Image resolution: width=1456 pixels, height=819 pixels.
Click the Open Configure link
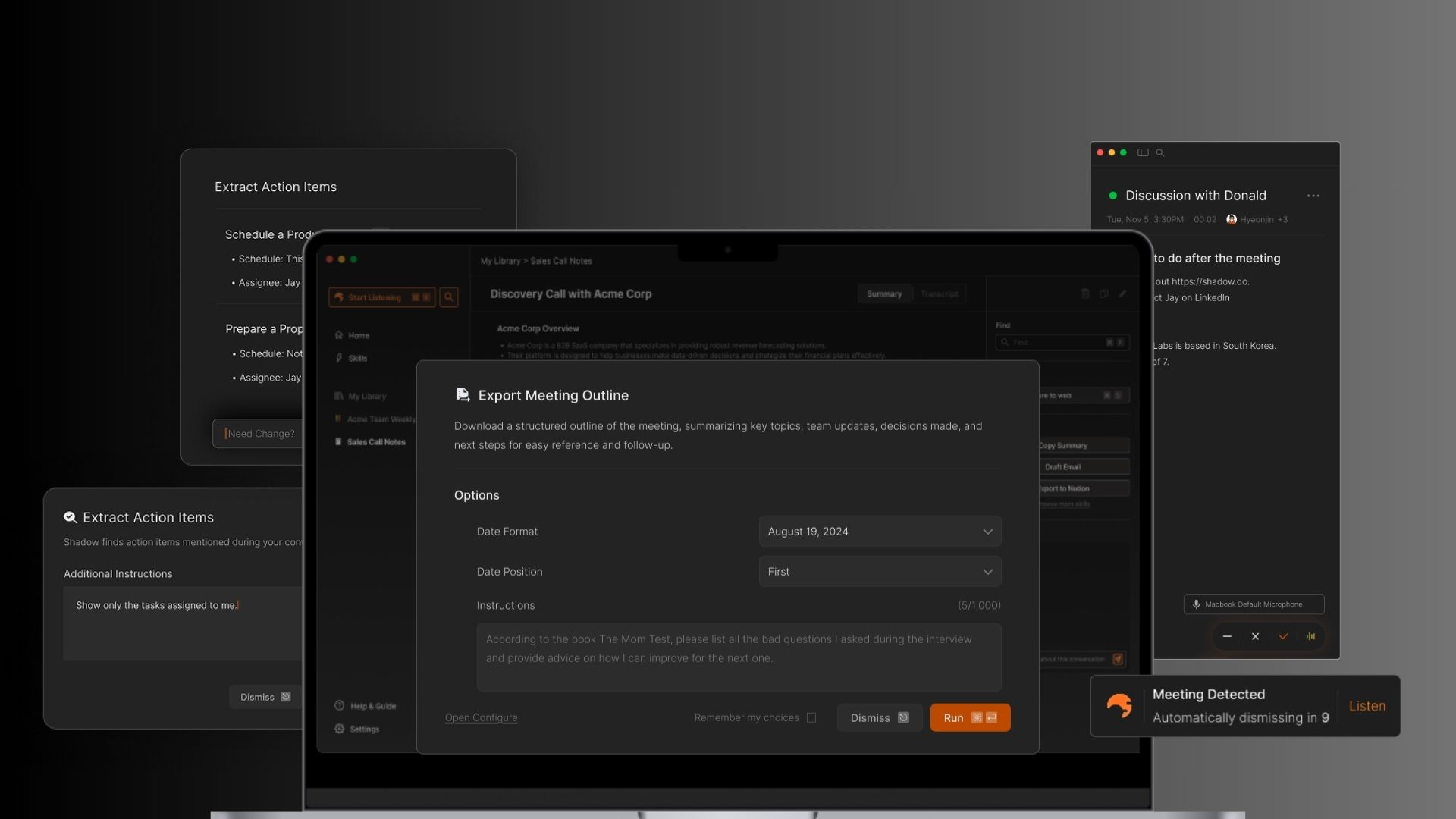click(481, 717)
